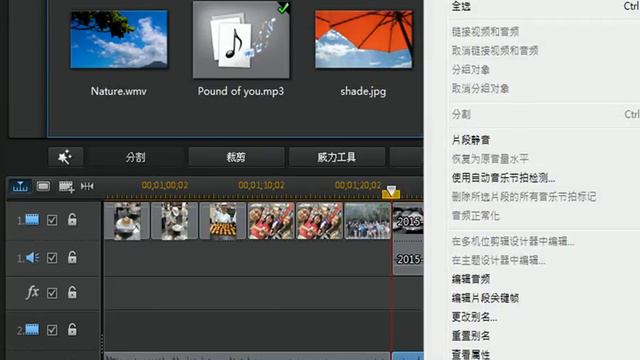
Task: Select the video track 2 film icon
Action: tap(32, 329)
